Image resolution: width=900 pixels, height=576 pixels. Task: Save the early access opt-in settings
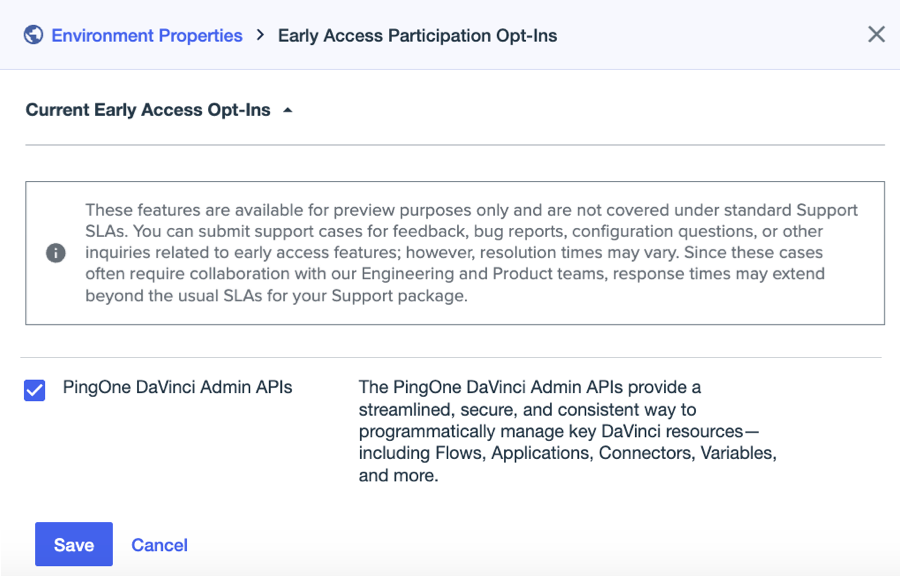(73, 544)
